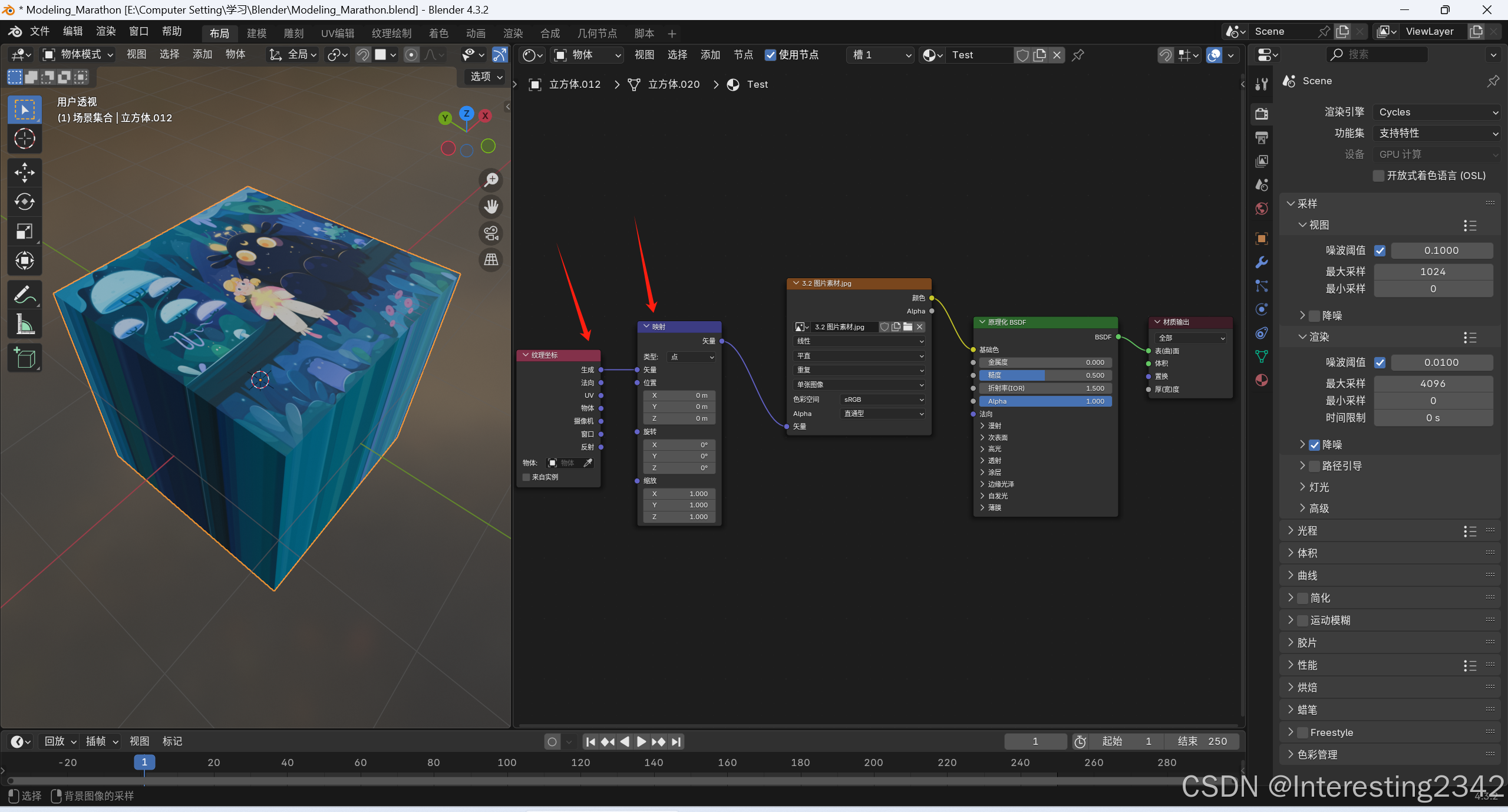Click the Add Cube tool icon
The height and width of the screenshot is (812, 1508).
point(24,358)
